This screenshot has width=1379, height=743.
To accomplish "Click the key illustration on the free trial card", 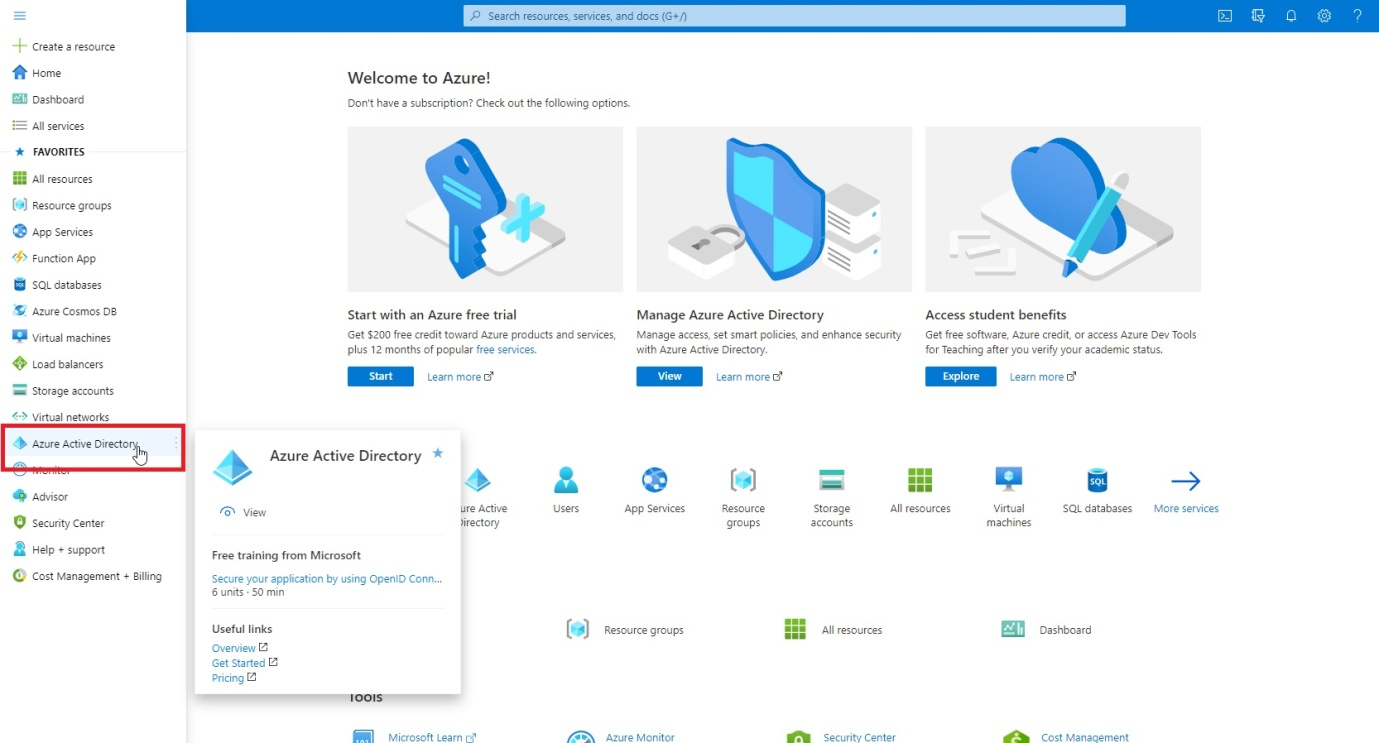I will click(x=485, y=209).
